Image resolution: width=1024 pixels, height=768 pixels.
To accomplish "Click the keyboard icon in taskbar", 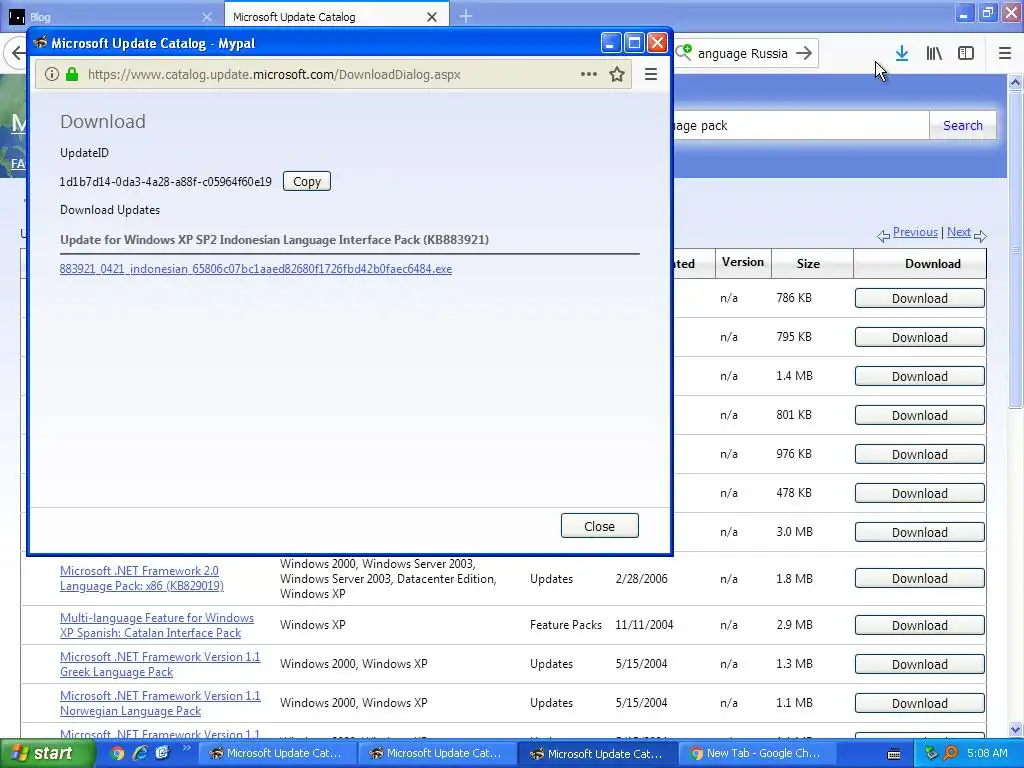I will click(x=894, y=754).
